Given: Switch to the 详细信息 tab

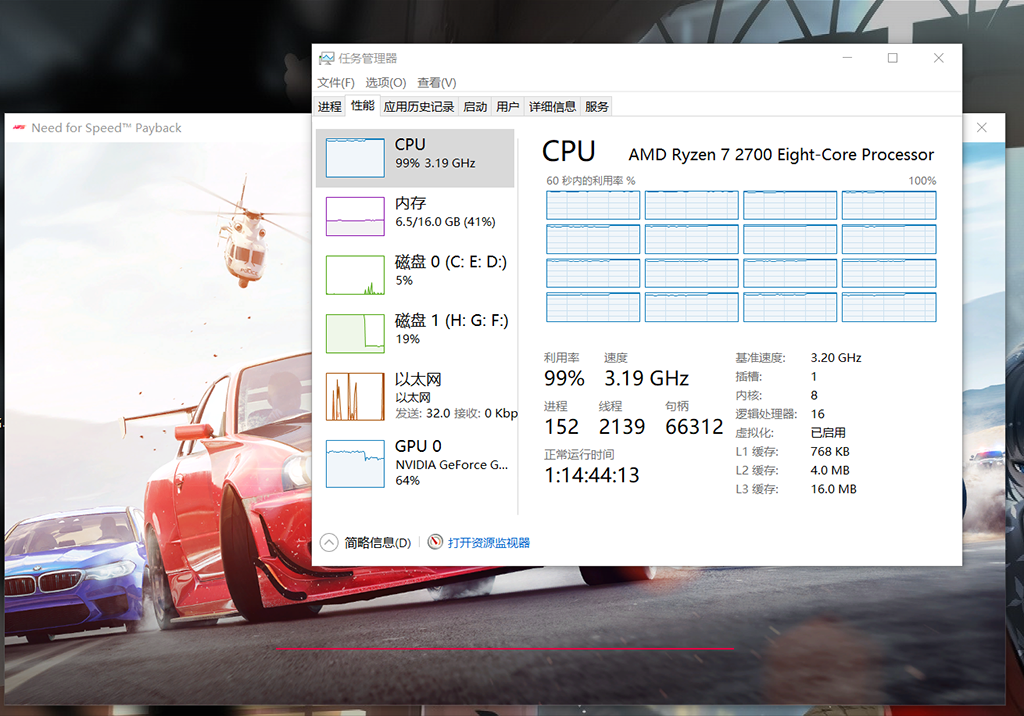Looking at the screenshot, I should (x=552, y=106).
